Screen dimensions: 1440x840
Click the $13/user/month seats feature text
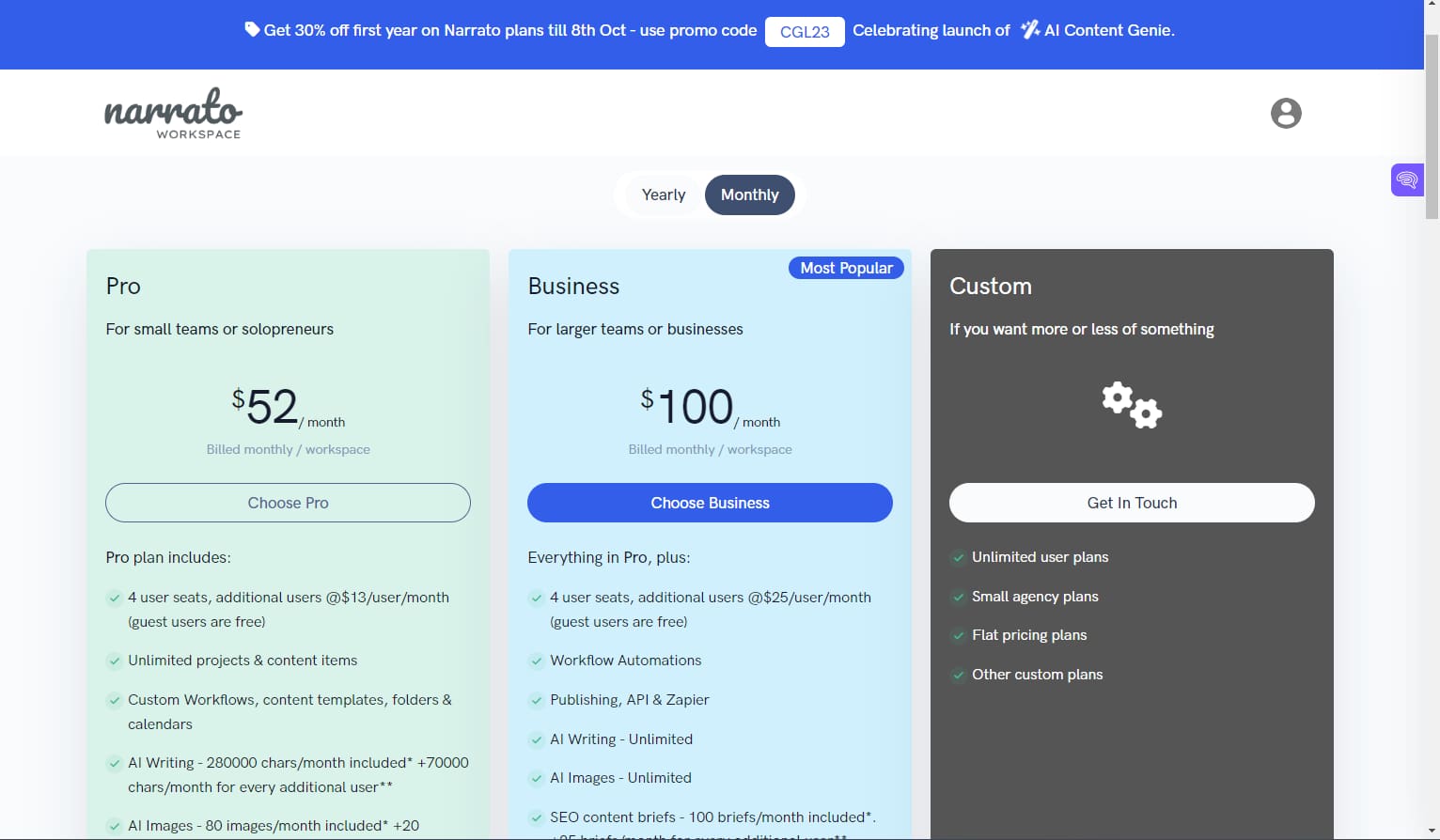(289, 610)
